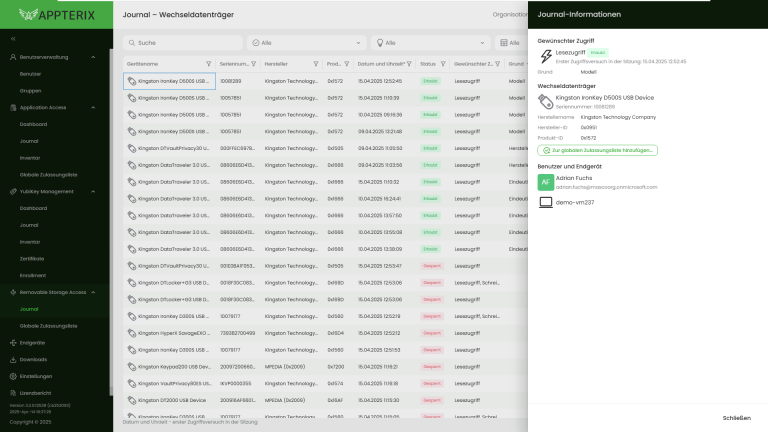Filter the Datum und Uhrzeit column

click(409, 63)
